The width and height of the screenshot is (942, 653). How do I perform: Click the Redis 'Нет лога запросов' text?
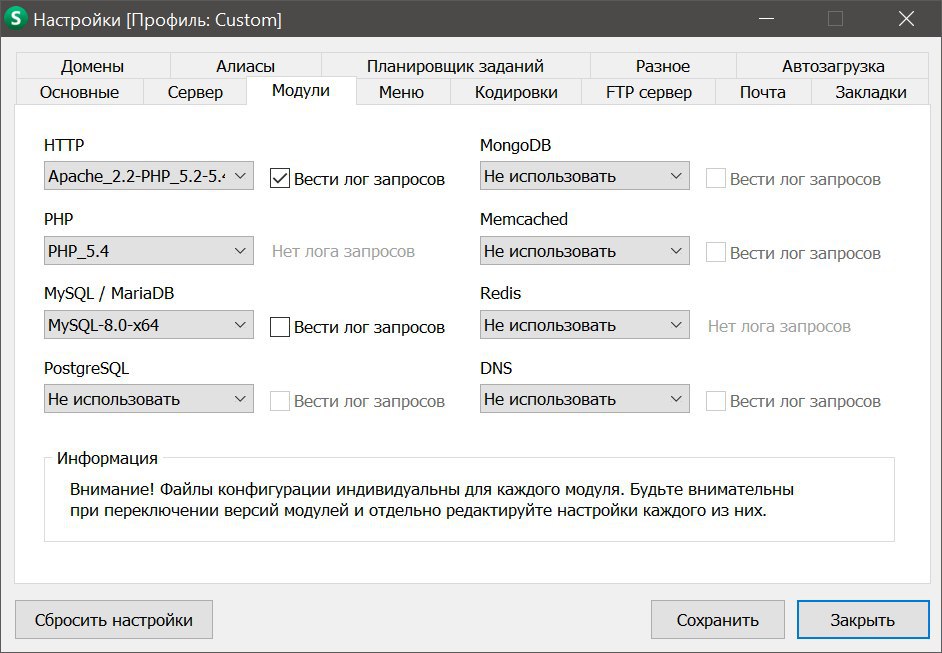pyautogui.click(x=779, y=326)
